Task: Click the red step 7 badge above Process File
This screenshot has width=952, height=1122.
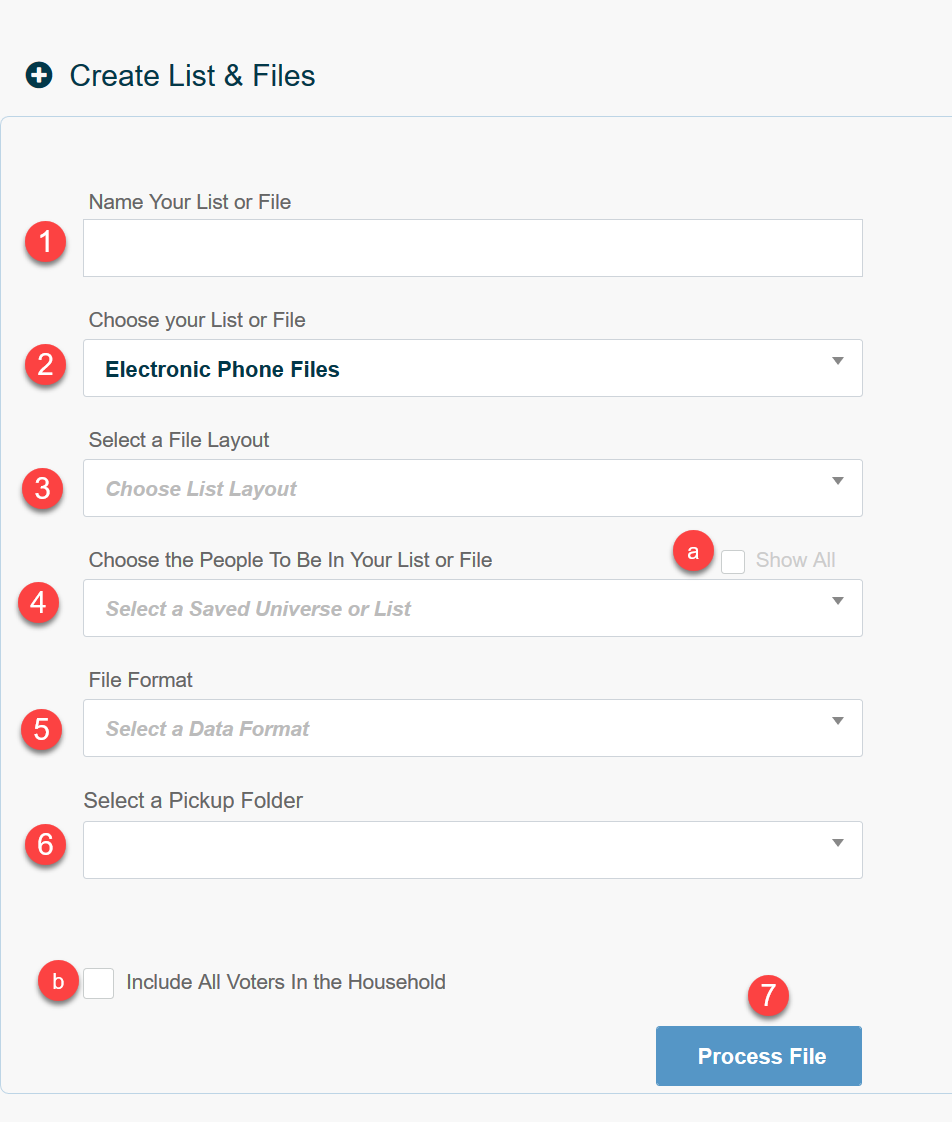Action: [770, 996]
